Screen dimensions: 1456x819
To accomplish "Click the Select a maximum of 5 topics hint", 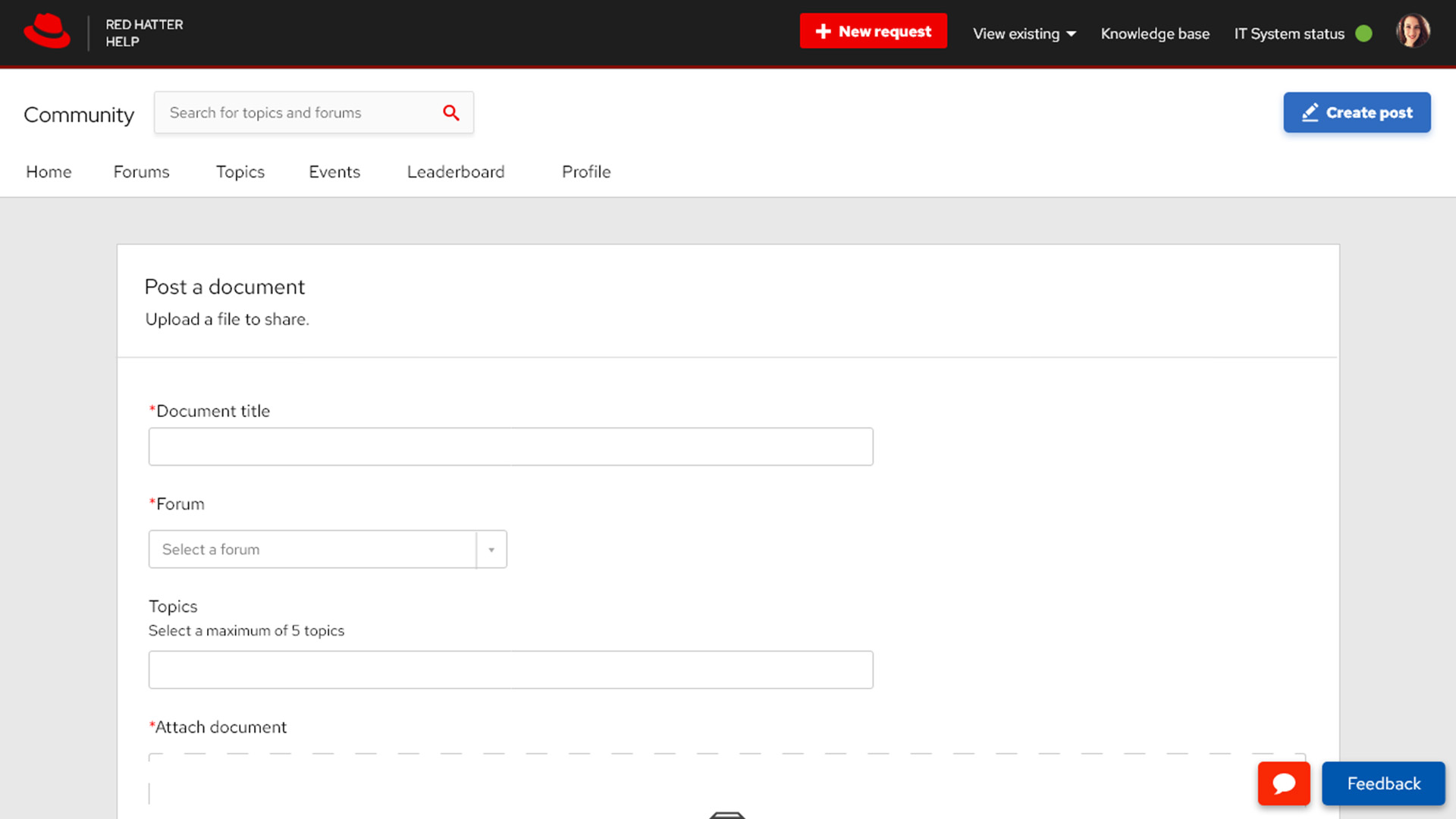I will pos(246,630).
